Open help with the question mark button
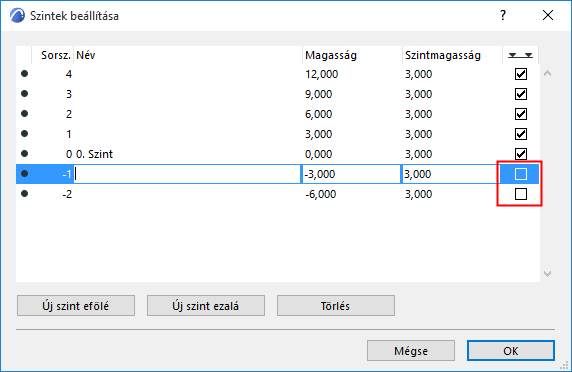 tap(503, 15)
